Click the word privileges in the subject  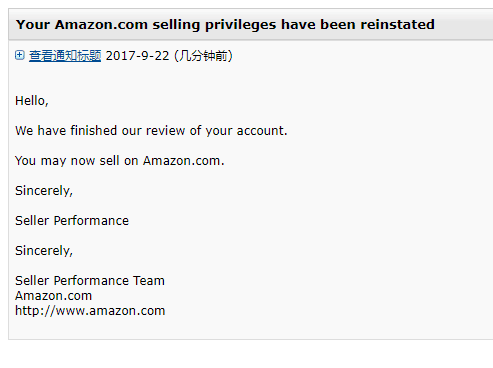pos(240,25)
